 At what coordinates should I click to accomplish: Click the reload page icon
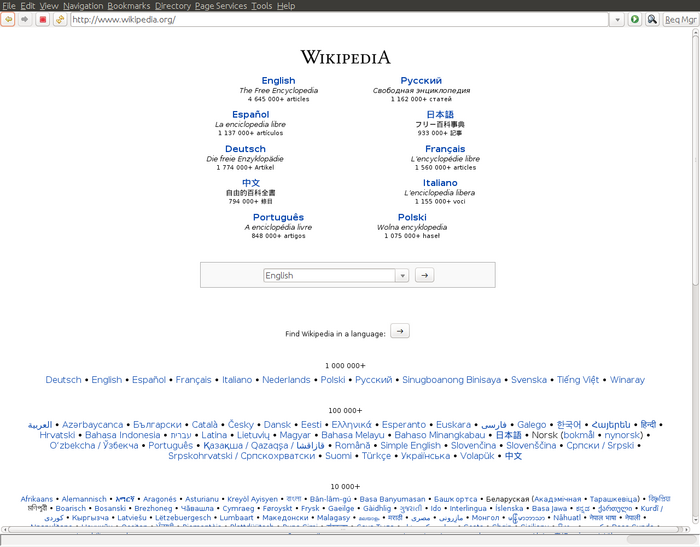(x=59, y=19)
